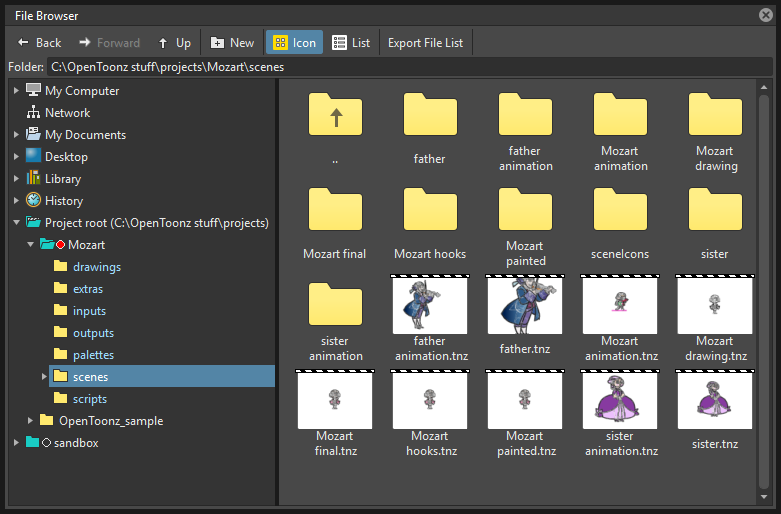Viewport: 781px width, 514px height.
Task: Select the Mozart hooks folder icon
Action: click(x=430, y=209)
